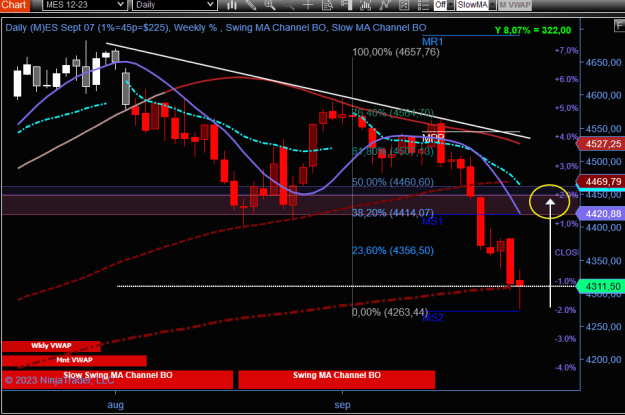
Task: Click the aug label on time axis
Action: 116,405
